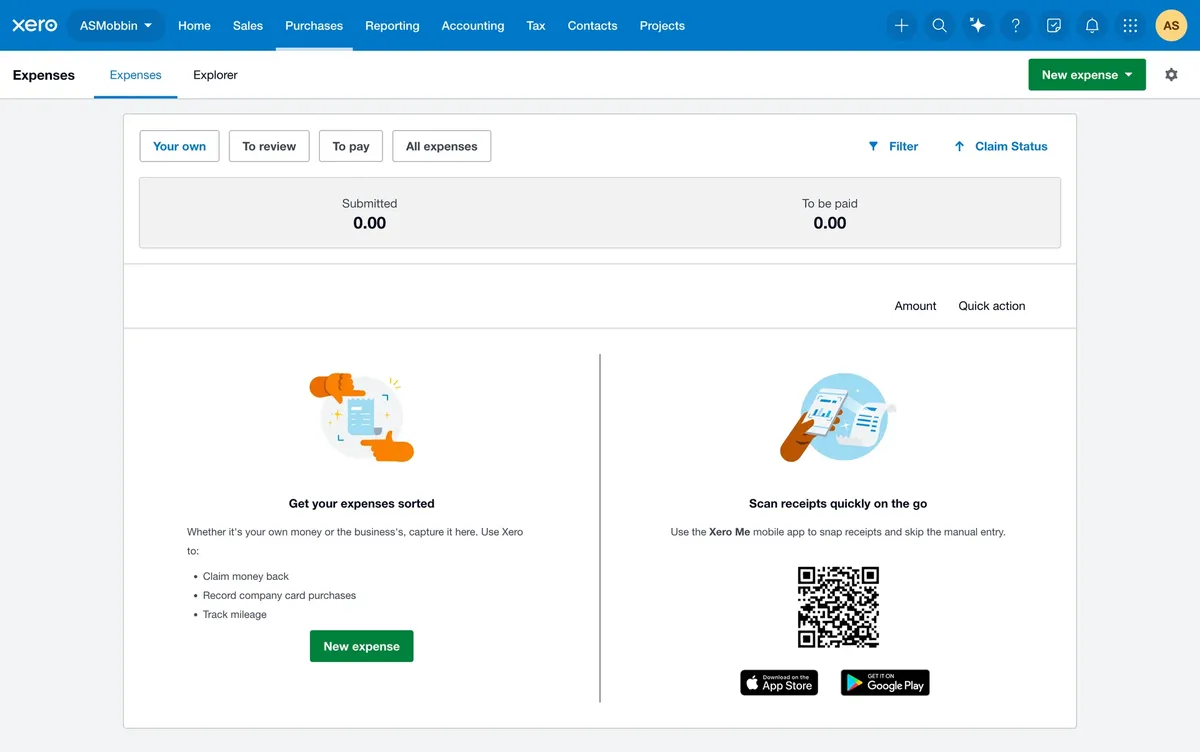This screenshot has height=752, width=1200.
Task: Open the apps grid icon
Action: point(1130,26)
